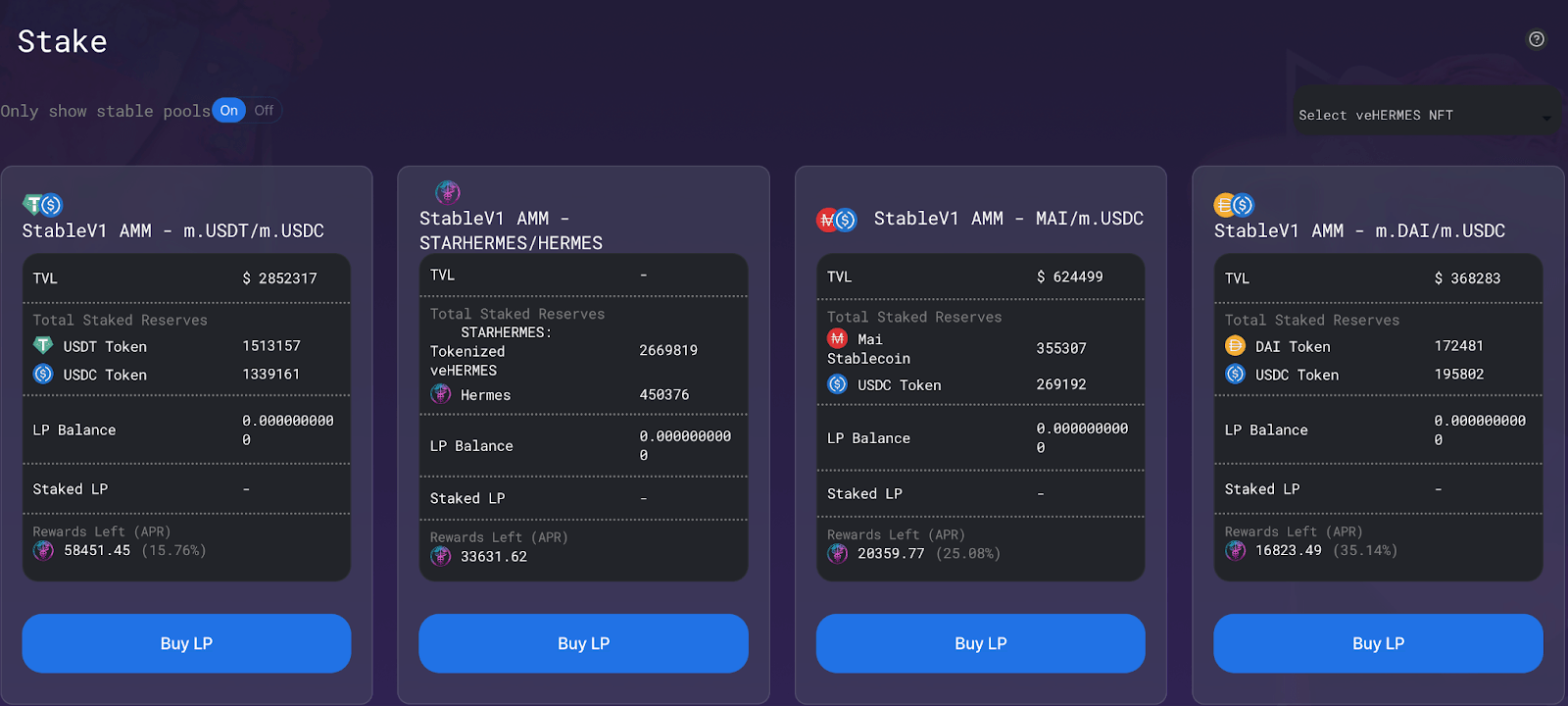
Task: Click rewards icon beside 58451.45
Action: point(43,550)
